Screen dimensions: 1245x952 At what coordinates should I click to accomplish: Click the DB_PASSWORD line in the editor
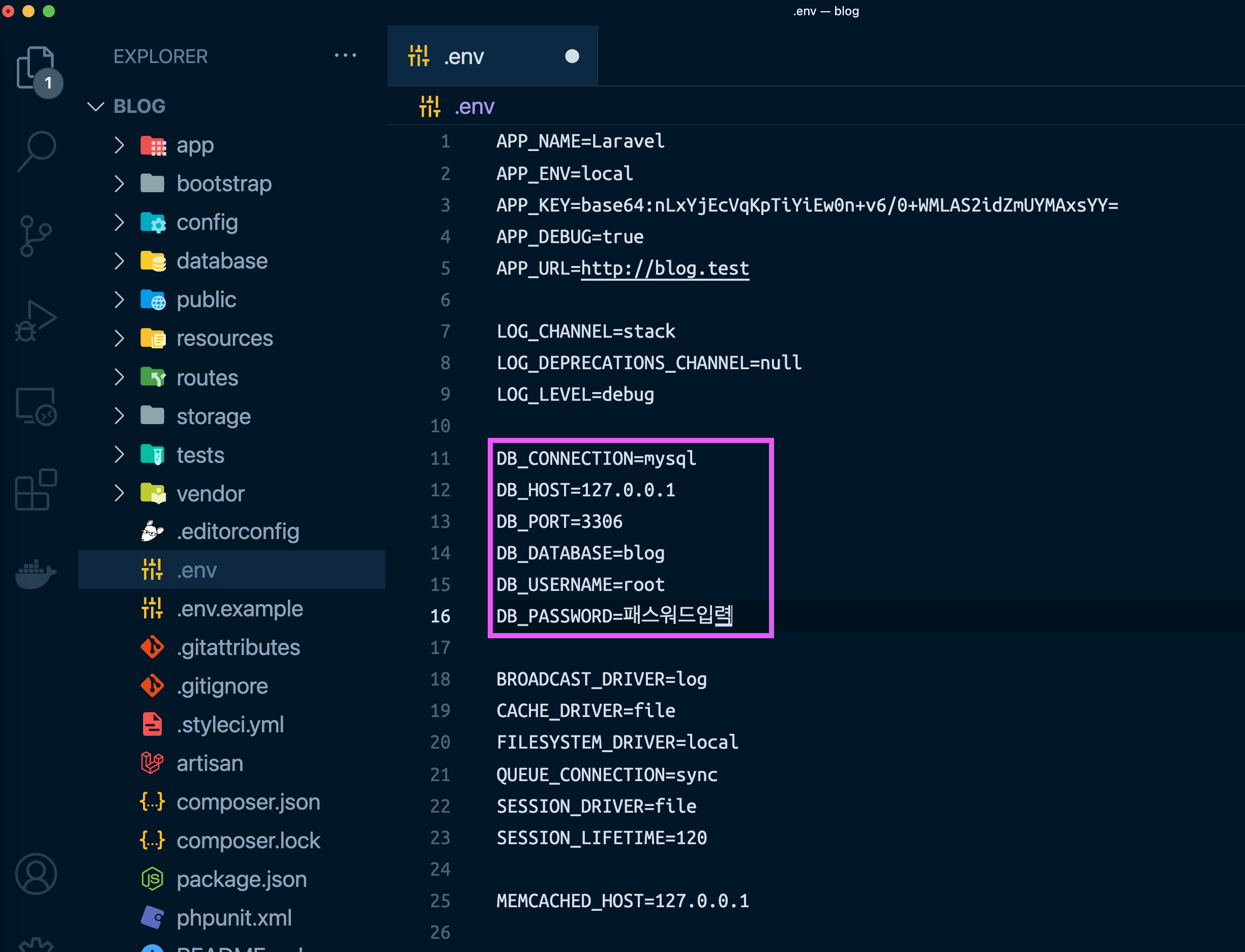[x=614, y=616]
